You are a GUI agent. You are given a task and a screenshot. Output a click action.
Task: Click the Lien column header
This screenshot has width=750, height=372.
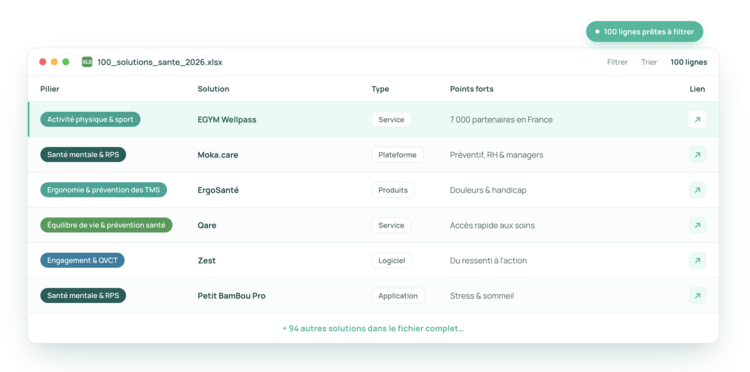pos(697,89)
